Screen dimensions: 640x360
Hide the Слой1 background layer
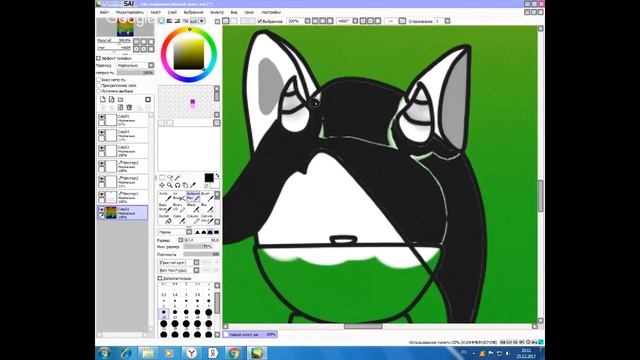pos(101,210)
